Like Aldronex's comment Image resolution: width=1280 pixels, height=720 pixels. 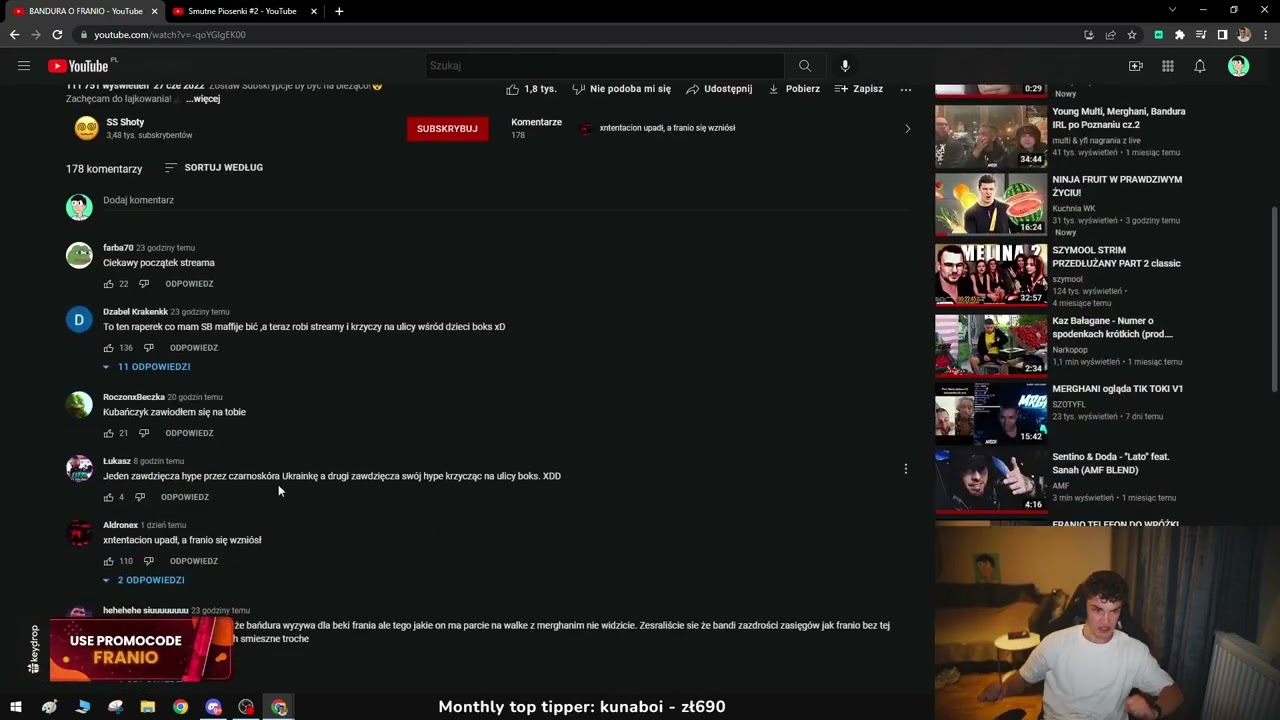(x=108, y=561)
